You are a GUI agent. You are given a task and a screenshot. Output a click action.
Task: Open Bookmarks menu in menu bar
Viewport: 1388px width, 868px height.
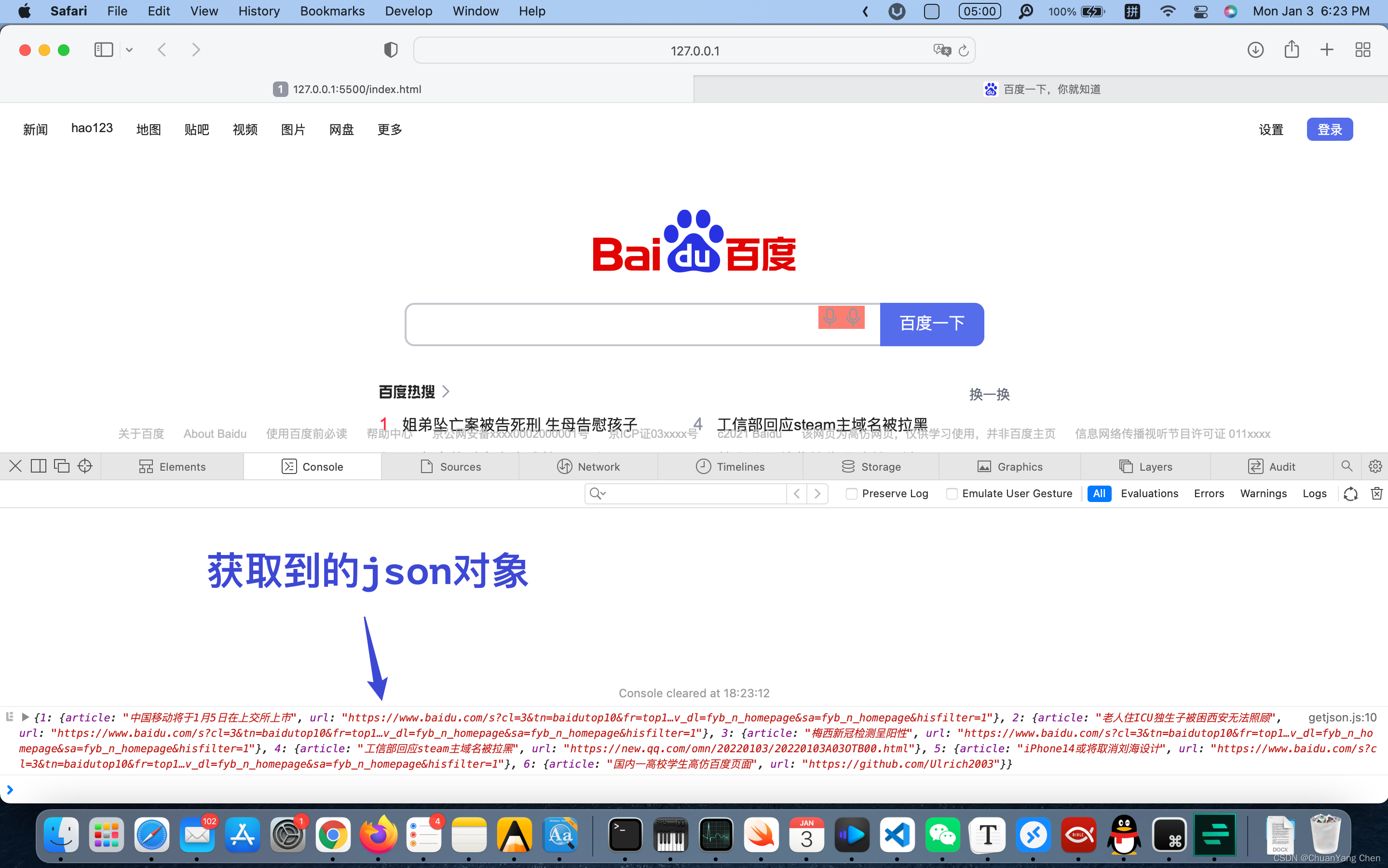click(332, 11)
